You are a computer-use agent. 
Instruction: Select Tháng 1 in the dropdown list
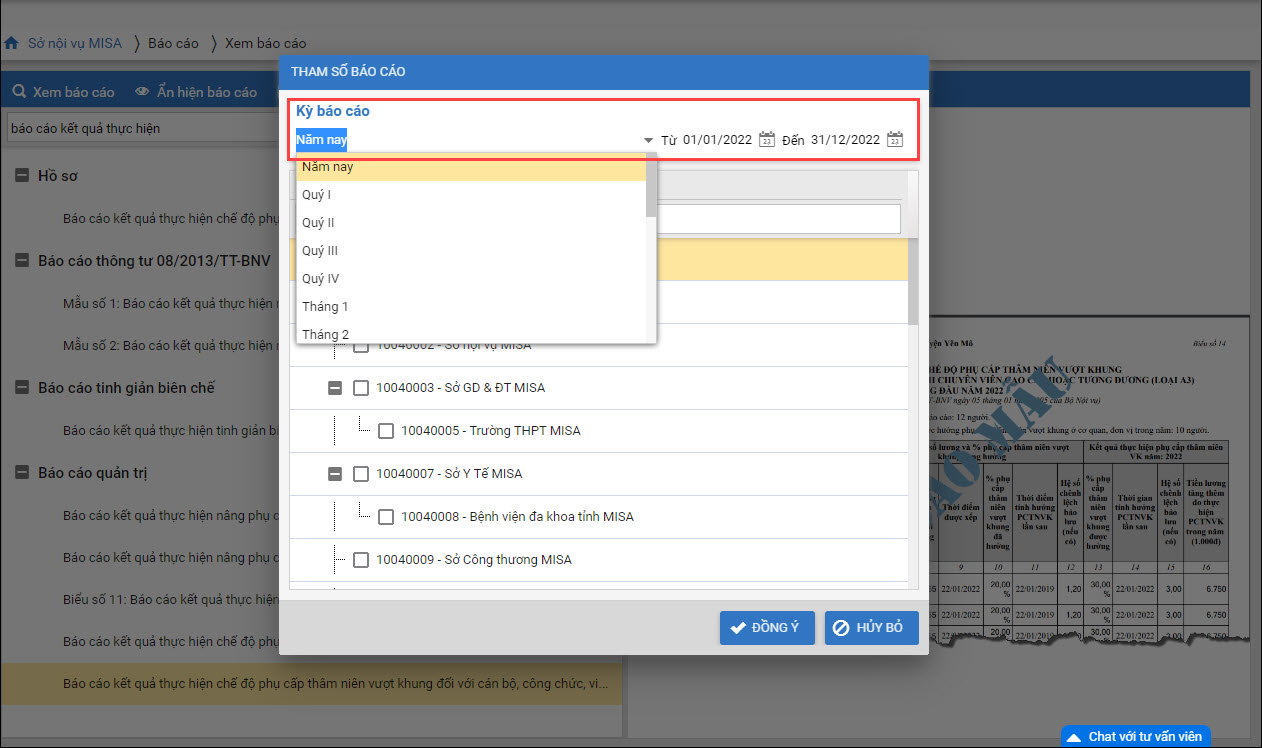pyautogui.click(x=325, y=307)
